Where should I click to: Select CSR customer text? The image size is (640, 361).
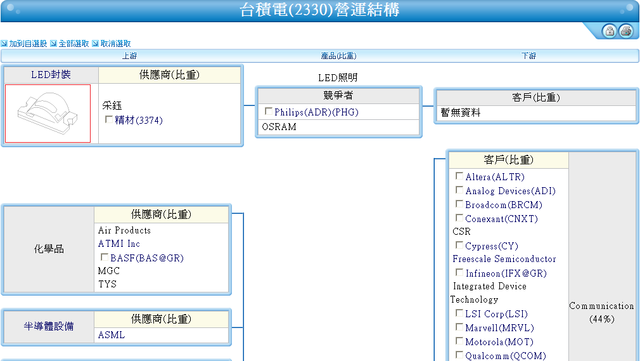[x=462, y=232]
